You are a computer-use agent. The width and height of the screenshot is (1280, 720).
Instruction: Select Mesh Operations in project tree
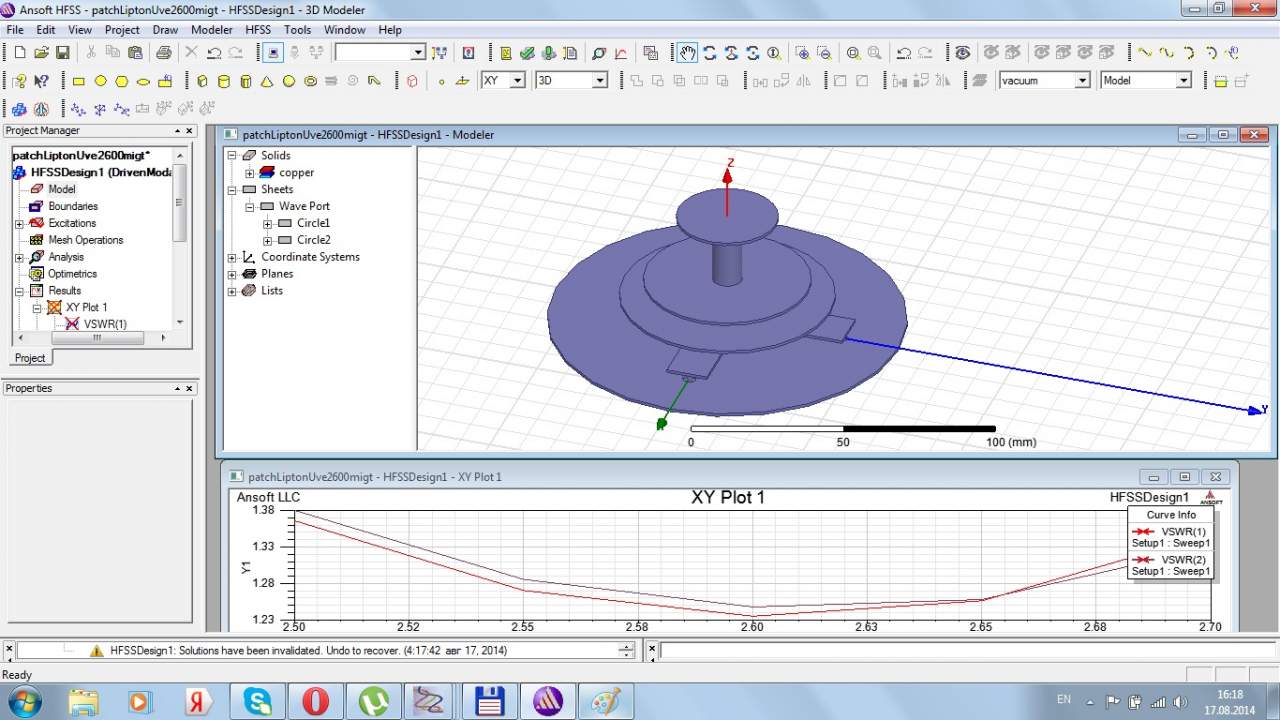(x=85, y=240)
